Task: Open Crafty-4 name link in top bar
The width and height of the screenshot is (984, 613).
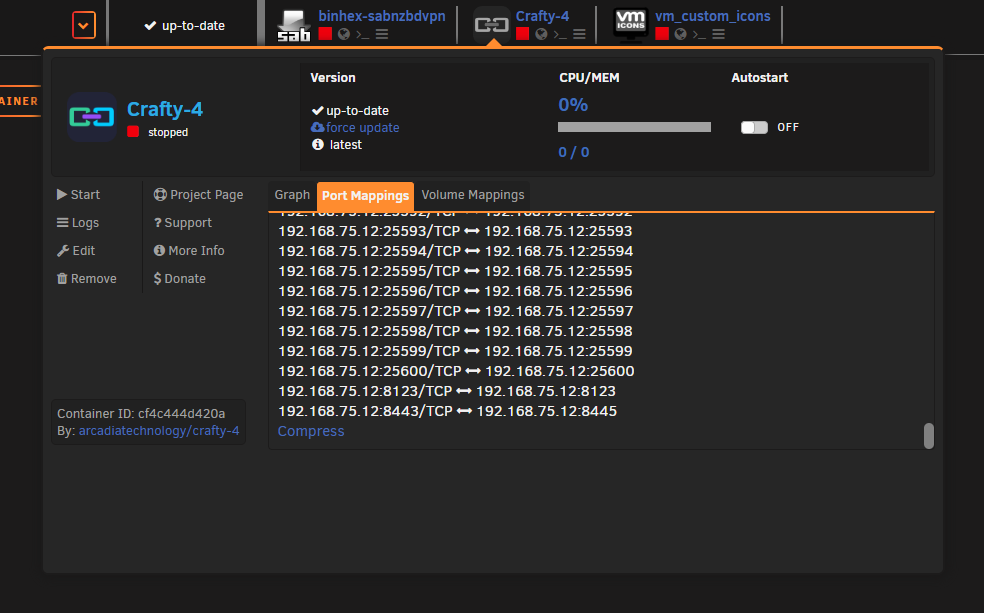Action: pos(542,16)
